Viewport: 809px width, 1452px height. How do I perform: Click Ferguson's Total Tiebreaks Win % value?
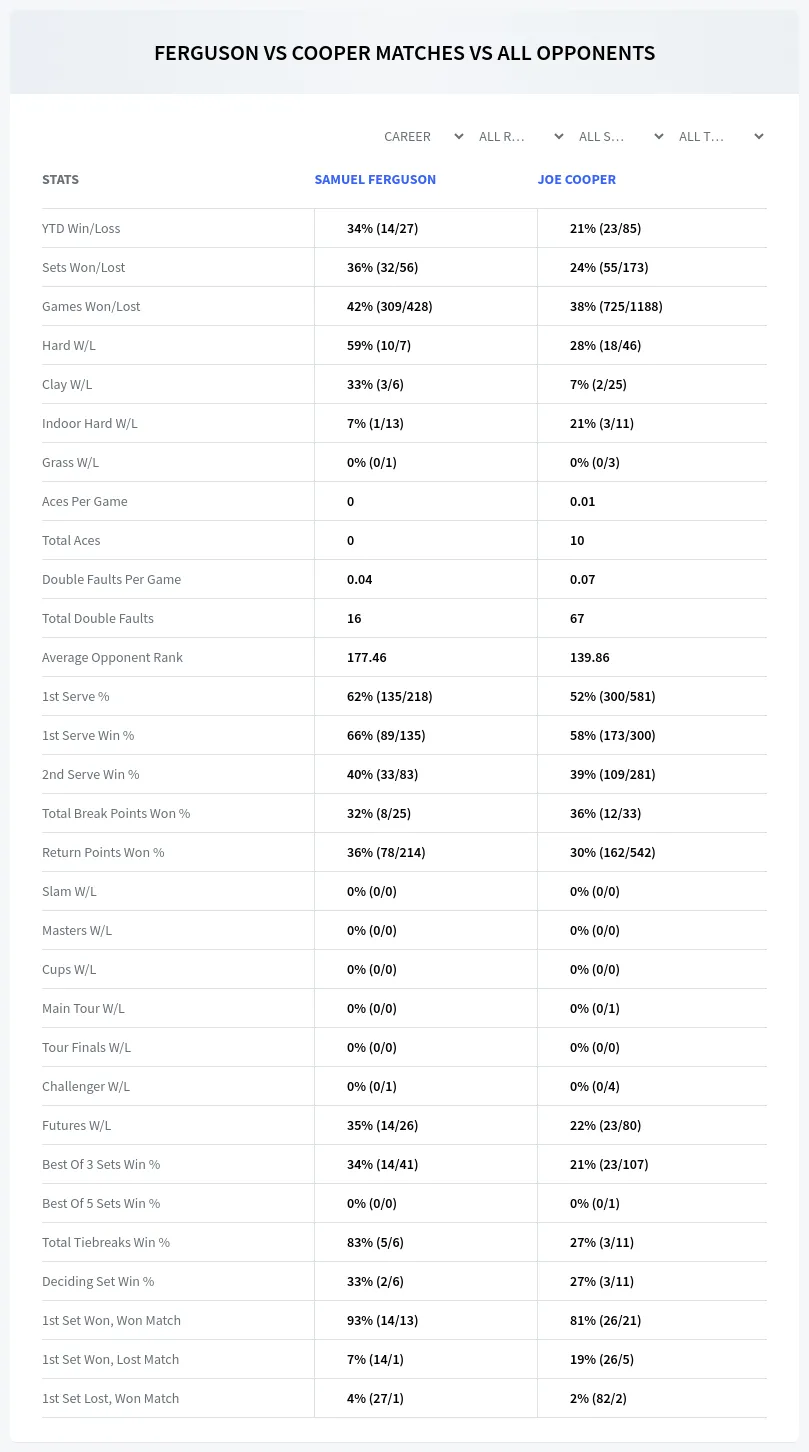375,1242
